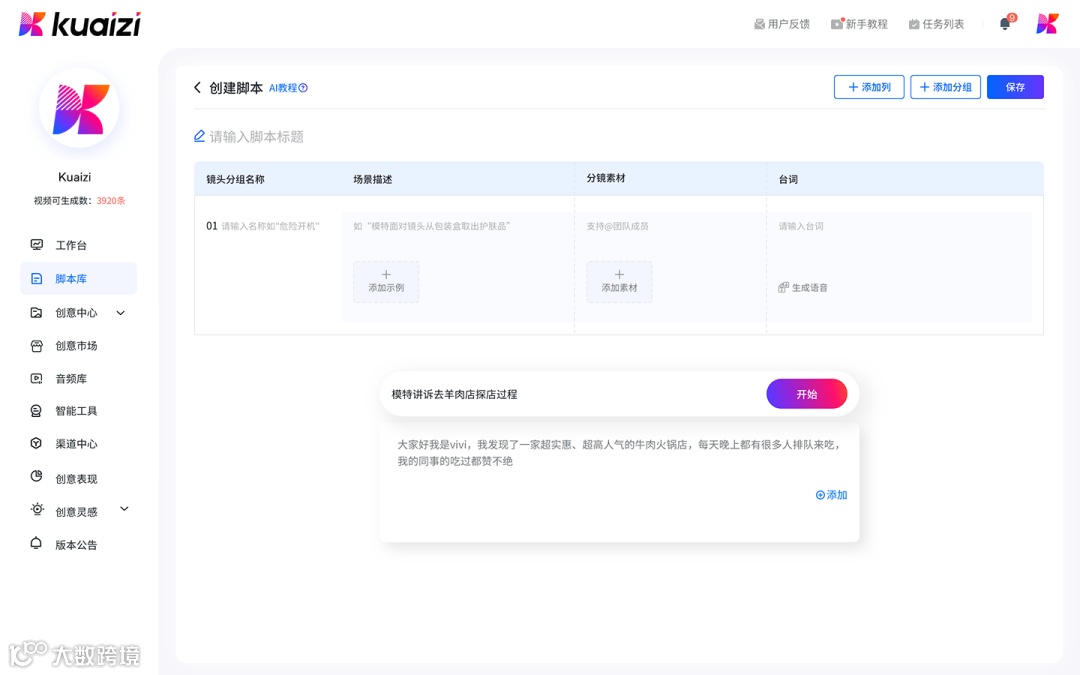Open the 工作台 workspace from sidebar
This screenshot has width=1080, height=675.
[72, 244]
